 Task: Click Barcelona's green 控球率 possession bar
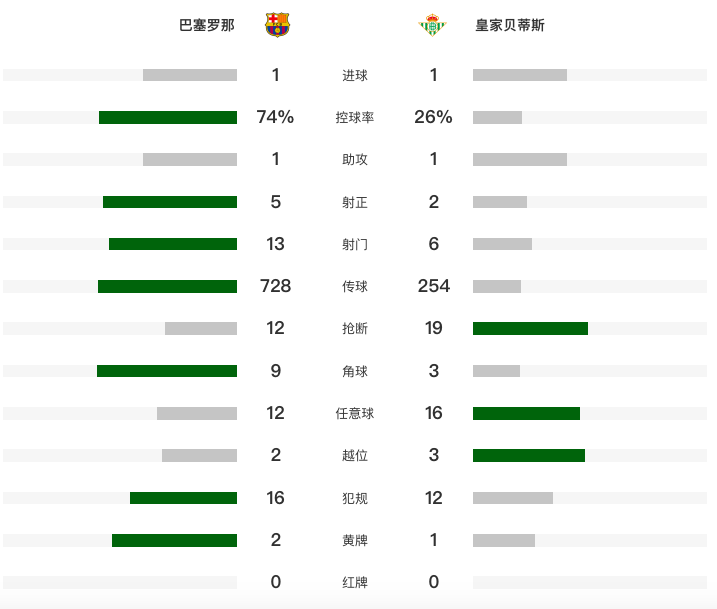point(168,118)
